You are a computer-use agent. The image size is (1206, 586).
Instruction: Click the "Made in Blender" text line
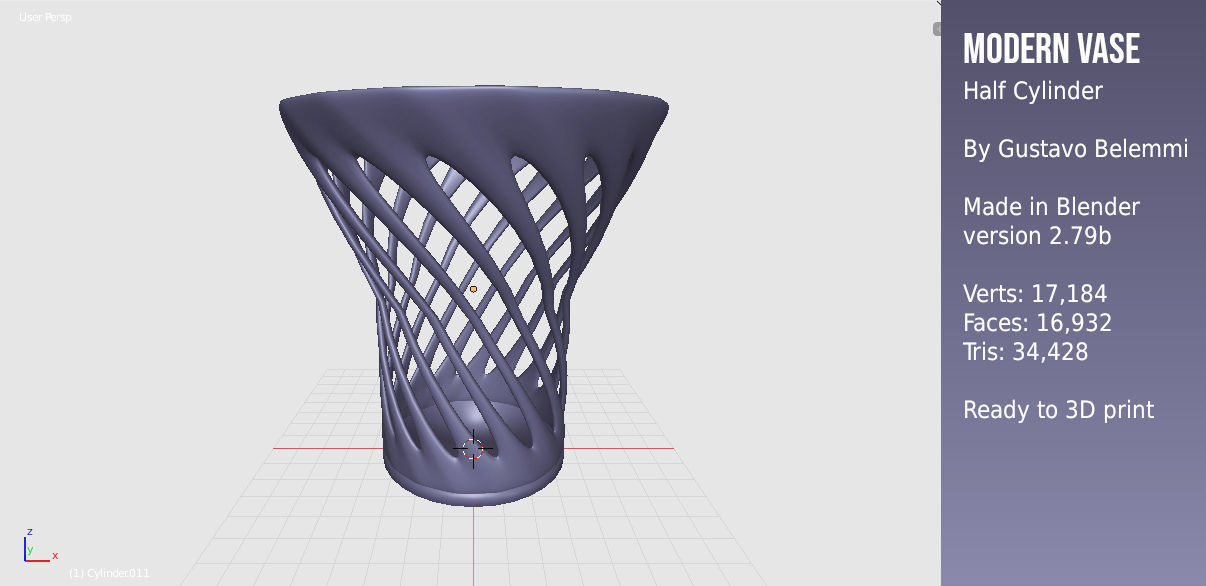[x=1051, y=207]
